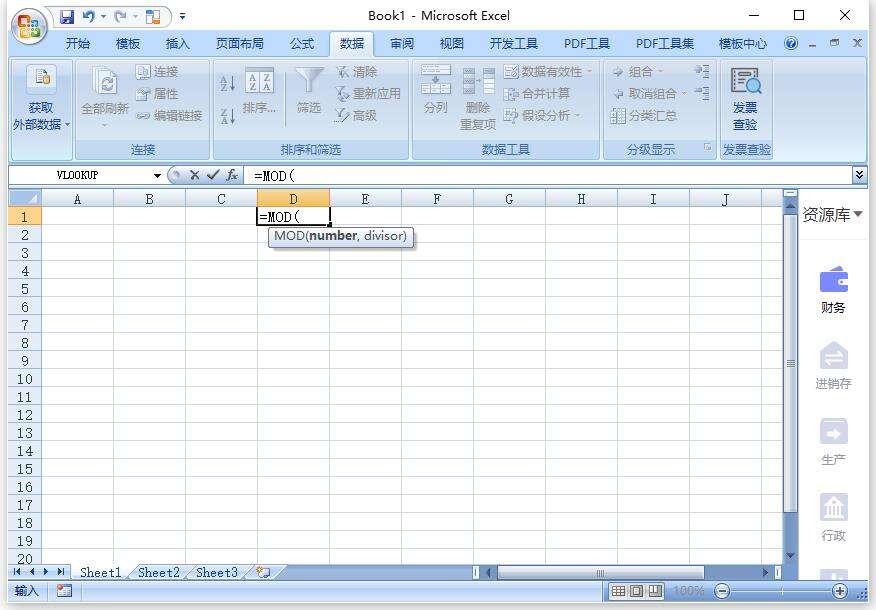This screenshot has height=610, width=876.
Task: Click in the formula bar input
Action: pos(548,175)
